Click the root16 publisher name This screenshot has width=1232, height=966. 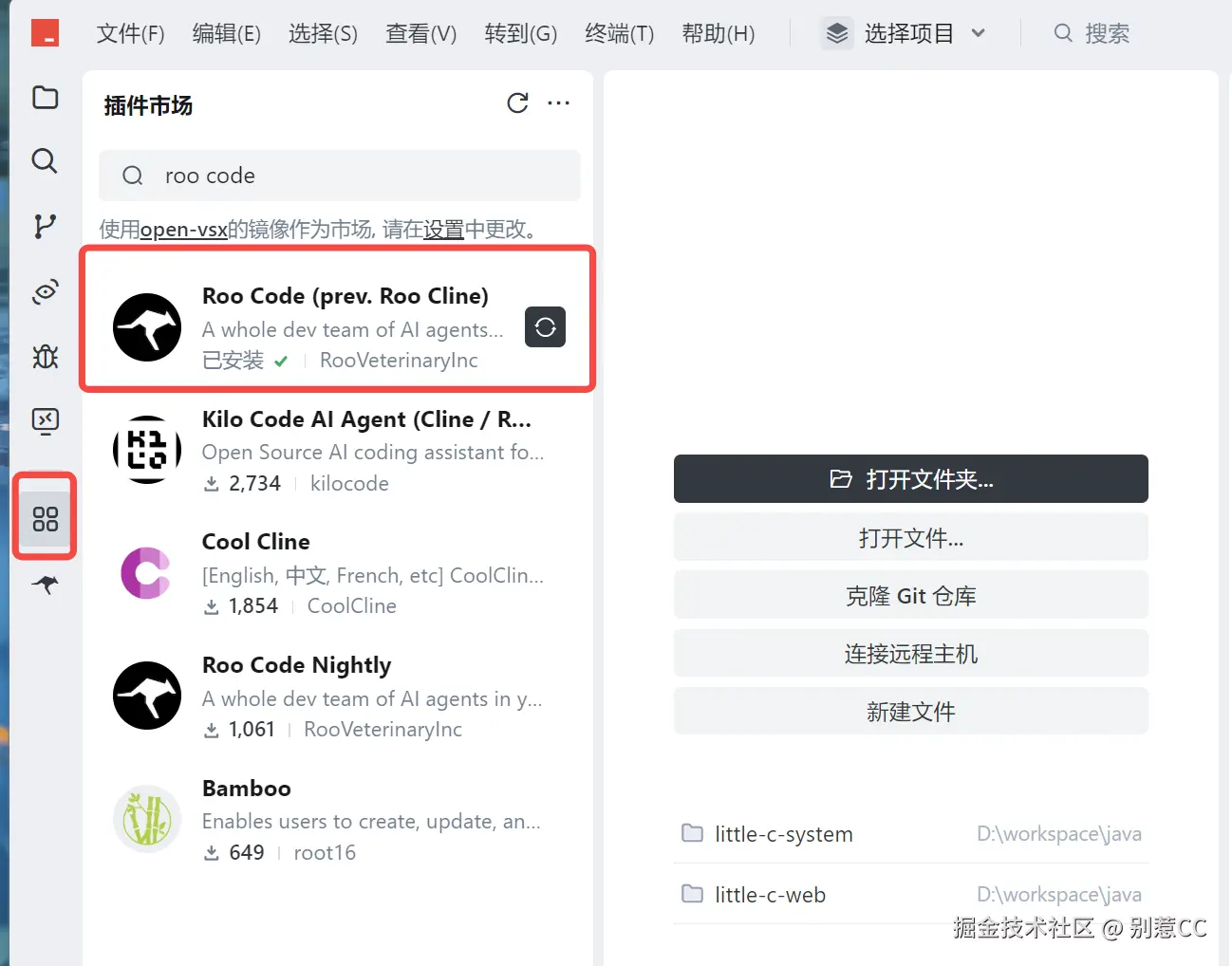(x=325, y=853)
